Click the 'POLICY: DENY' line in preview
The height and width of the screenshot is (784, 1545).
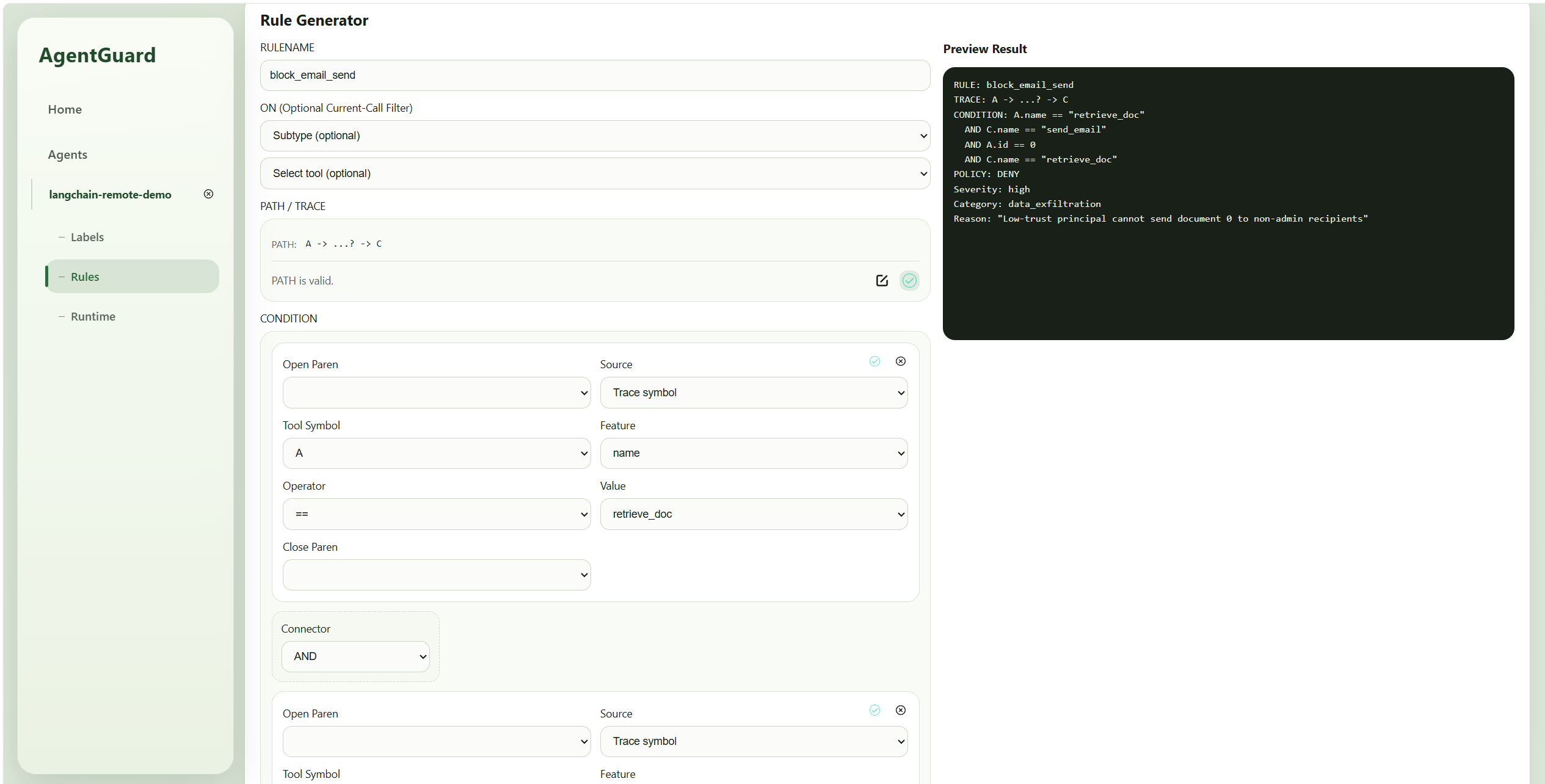986,174
